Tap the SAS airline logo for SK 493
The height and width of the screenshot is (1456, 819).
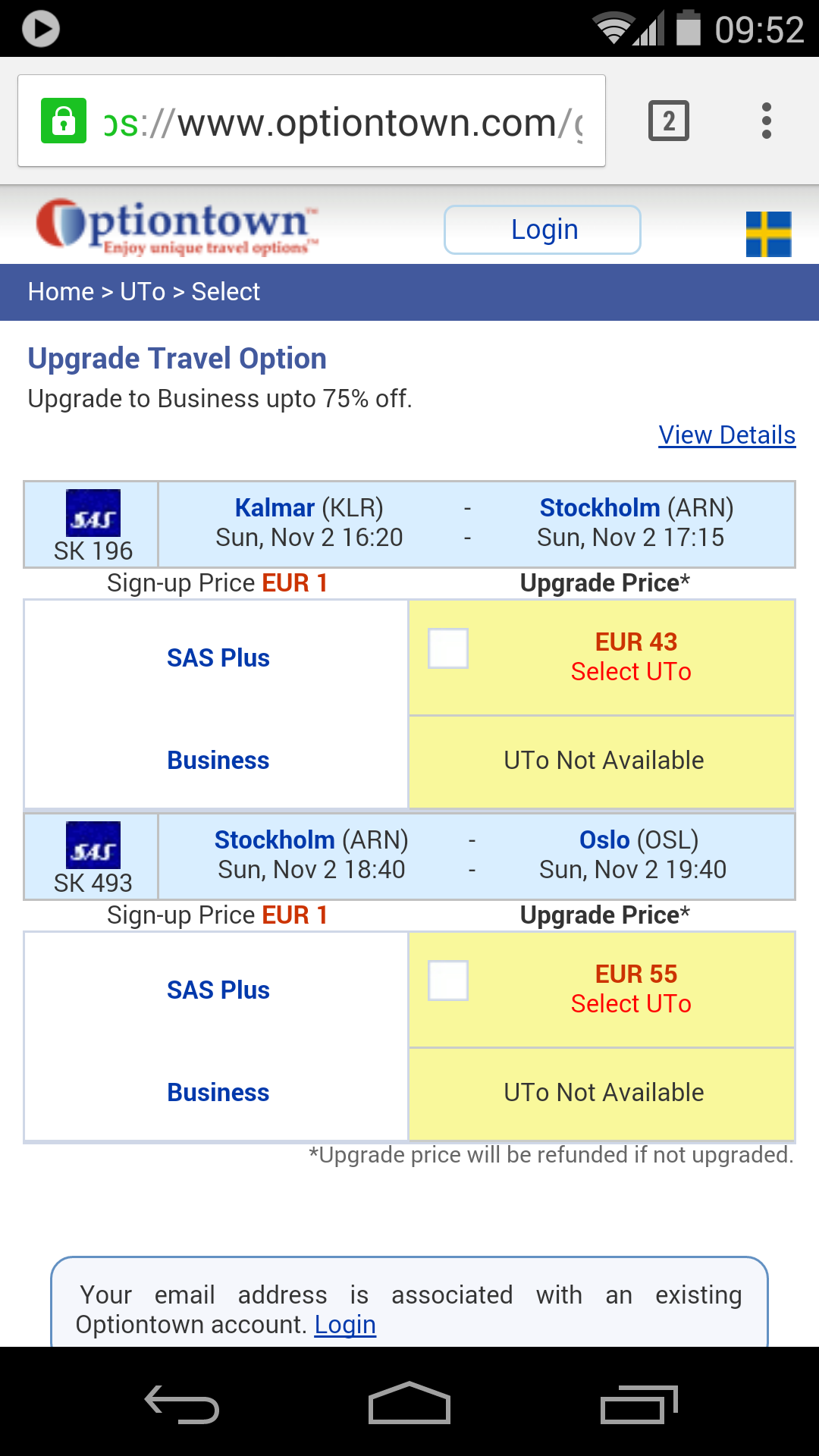pos(93,845)
